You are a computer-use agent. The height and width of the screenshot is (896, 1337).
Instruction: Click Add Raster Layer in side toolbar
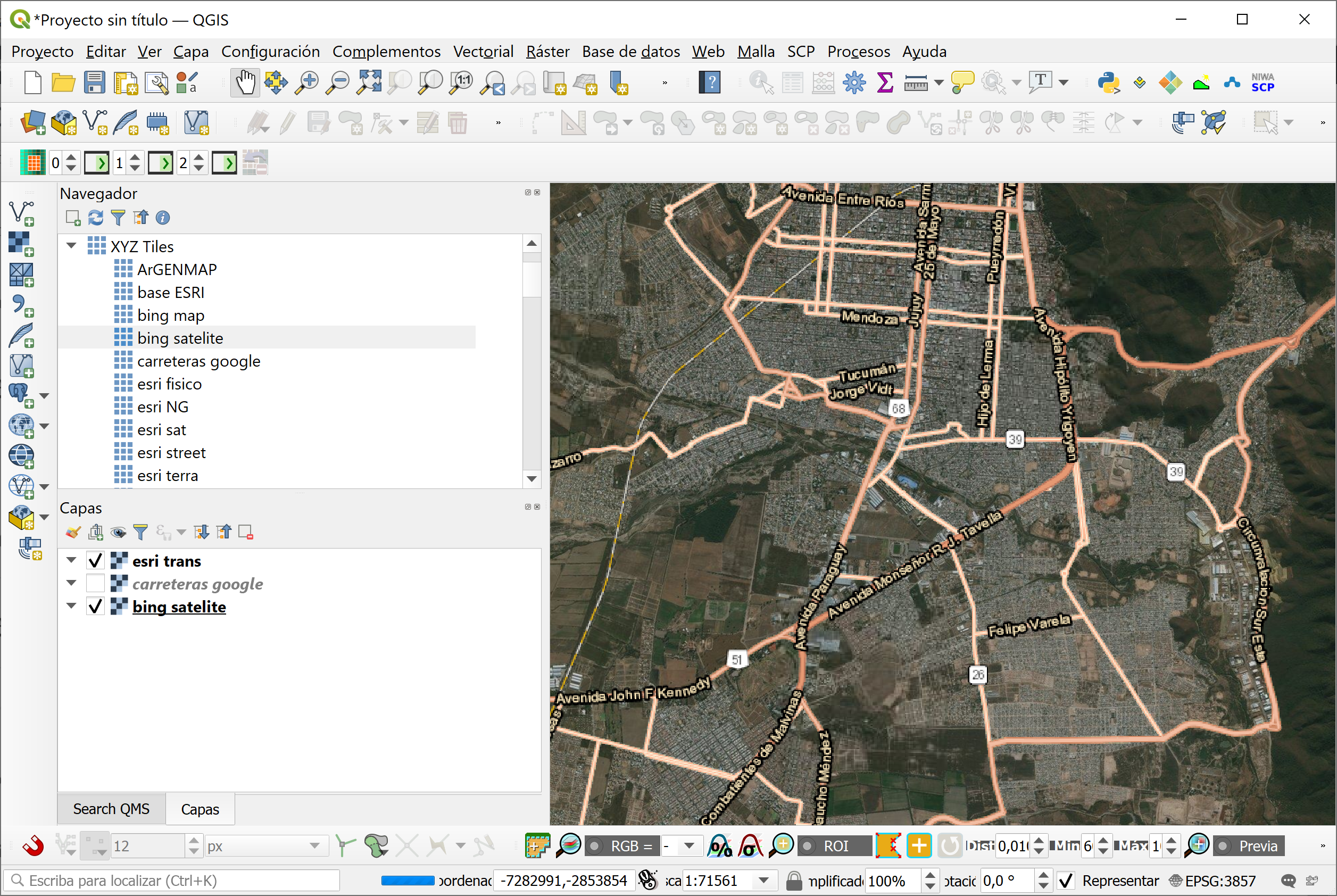click(x=22, y=244)
